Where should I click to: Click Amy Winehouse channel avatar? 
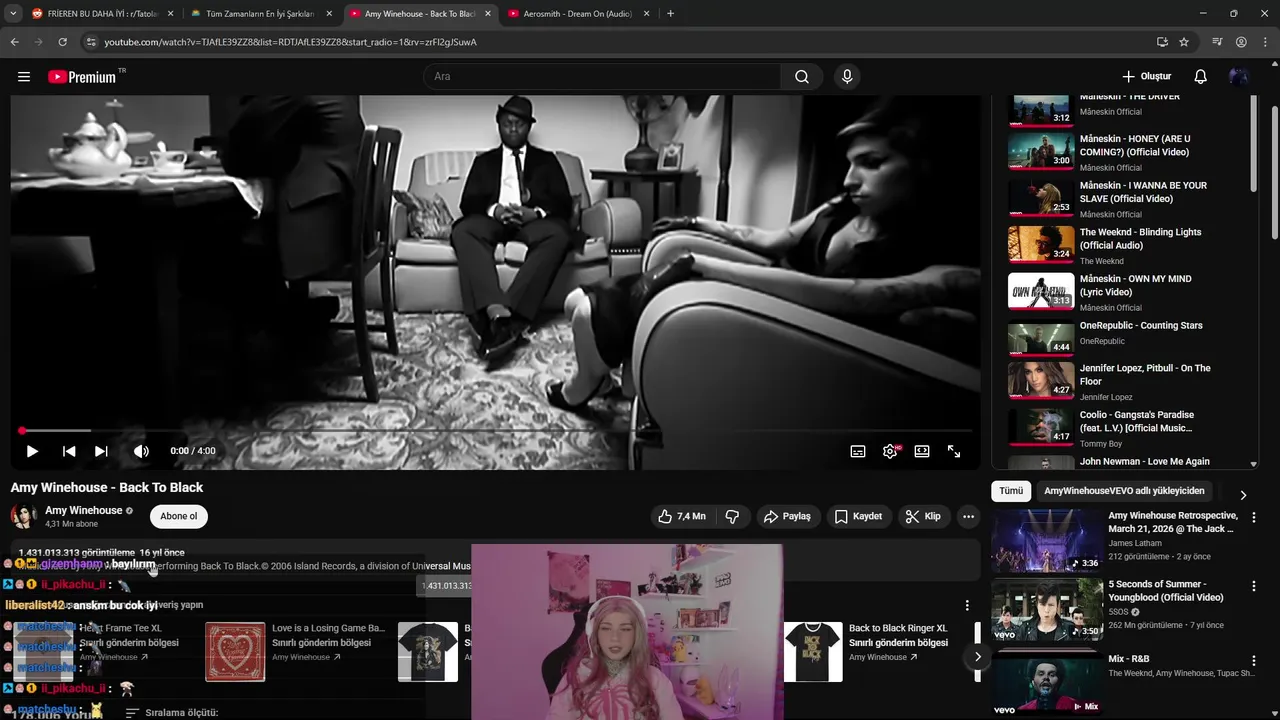[x=23, y=516]
